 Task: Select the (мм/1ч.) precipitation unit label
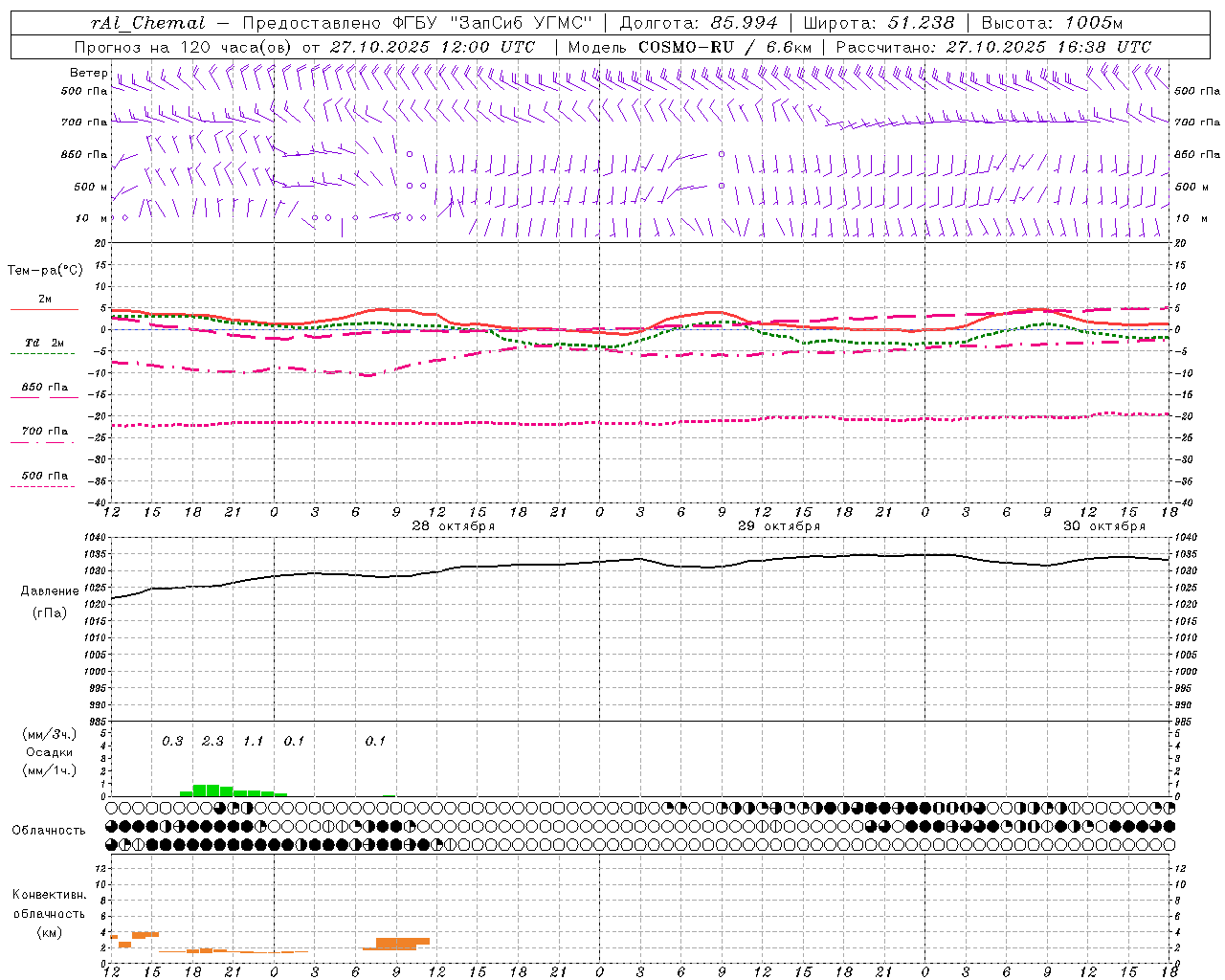[x=49, y=770]
